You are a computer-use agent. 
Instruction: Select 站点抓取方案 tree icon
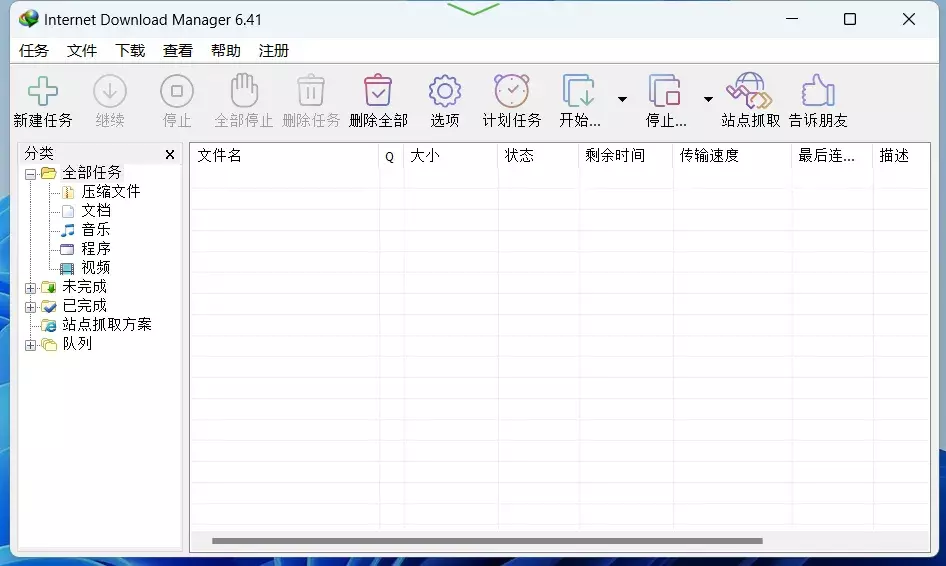pos(49,325)
